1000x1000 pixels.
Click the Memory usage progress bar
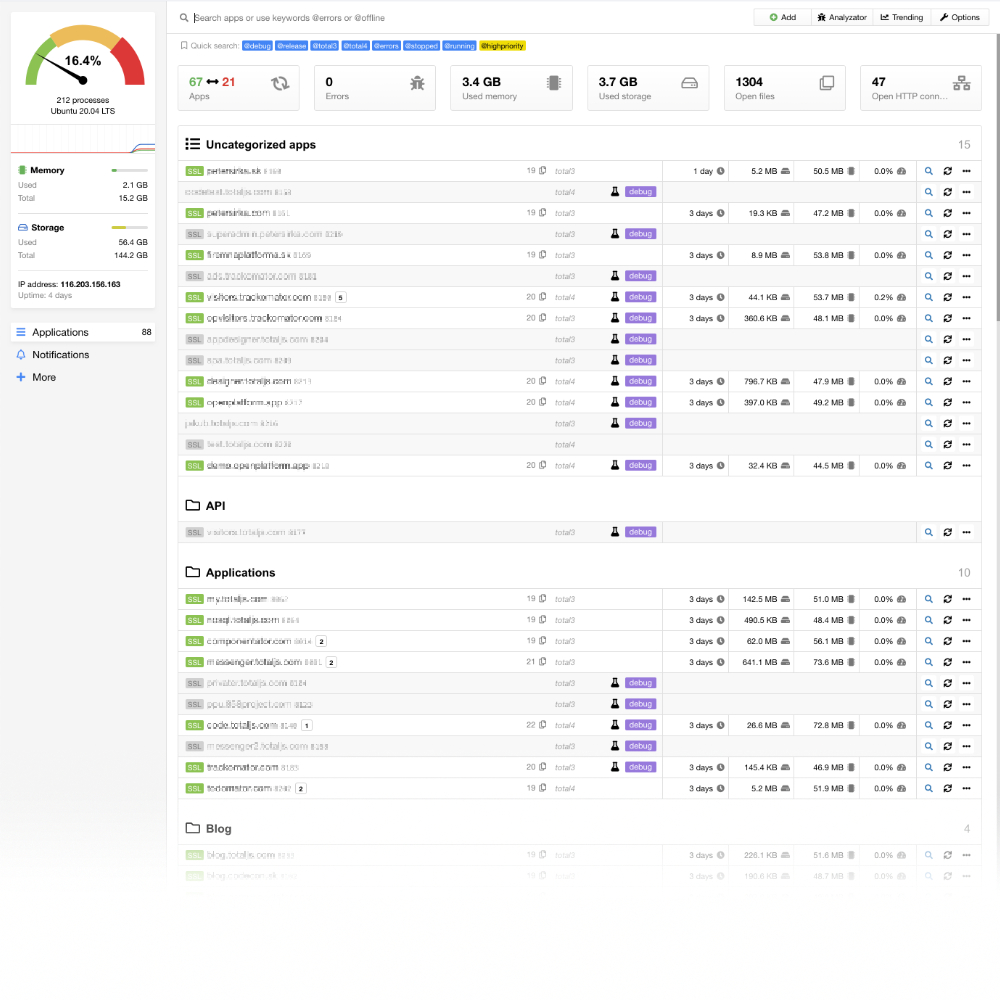point(130,170)
